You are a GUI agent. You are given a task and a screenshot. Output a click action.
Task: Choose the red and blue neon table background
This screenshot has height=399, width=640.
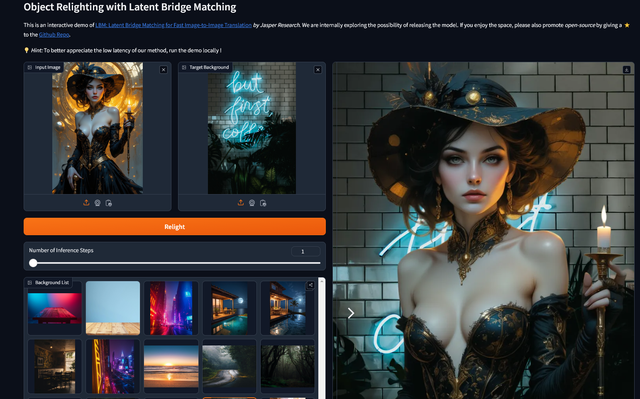(x=55, y=308)
